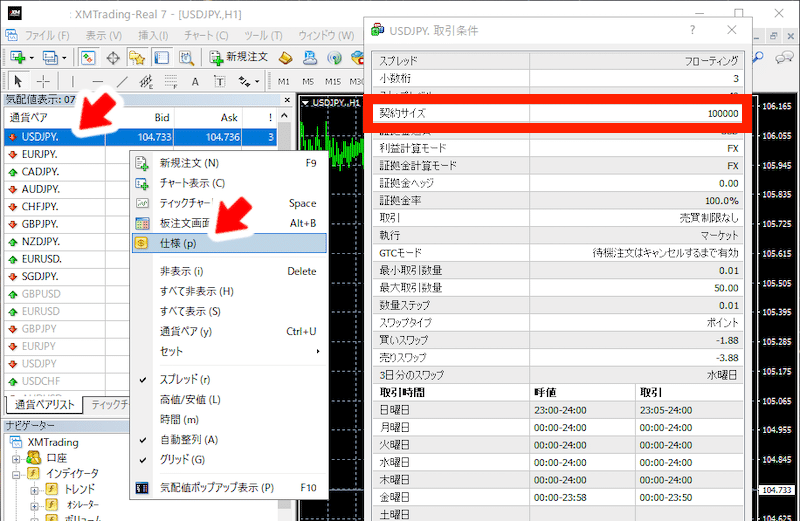Select the crosshair tool
Image resolution: width=800 pixels, height=521 pixels.
43,81
